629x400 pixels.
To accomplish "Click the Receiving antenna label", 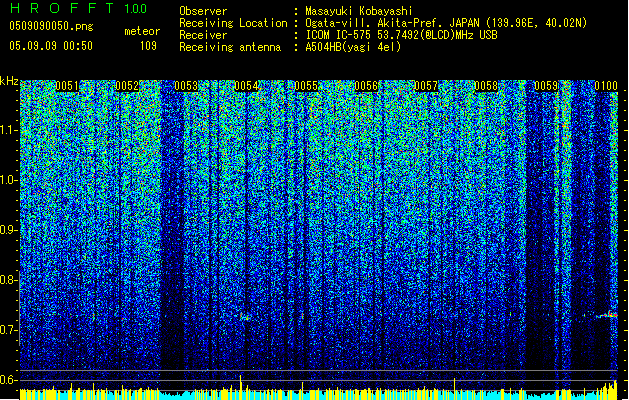I will pos(230,47).
